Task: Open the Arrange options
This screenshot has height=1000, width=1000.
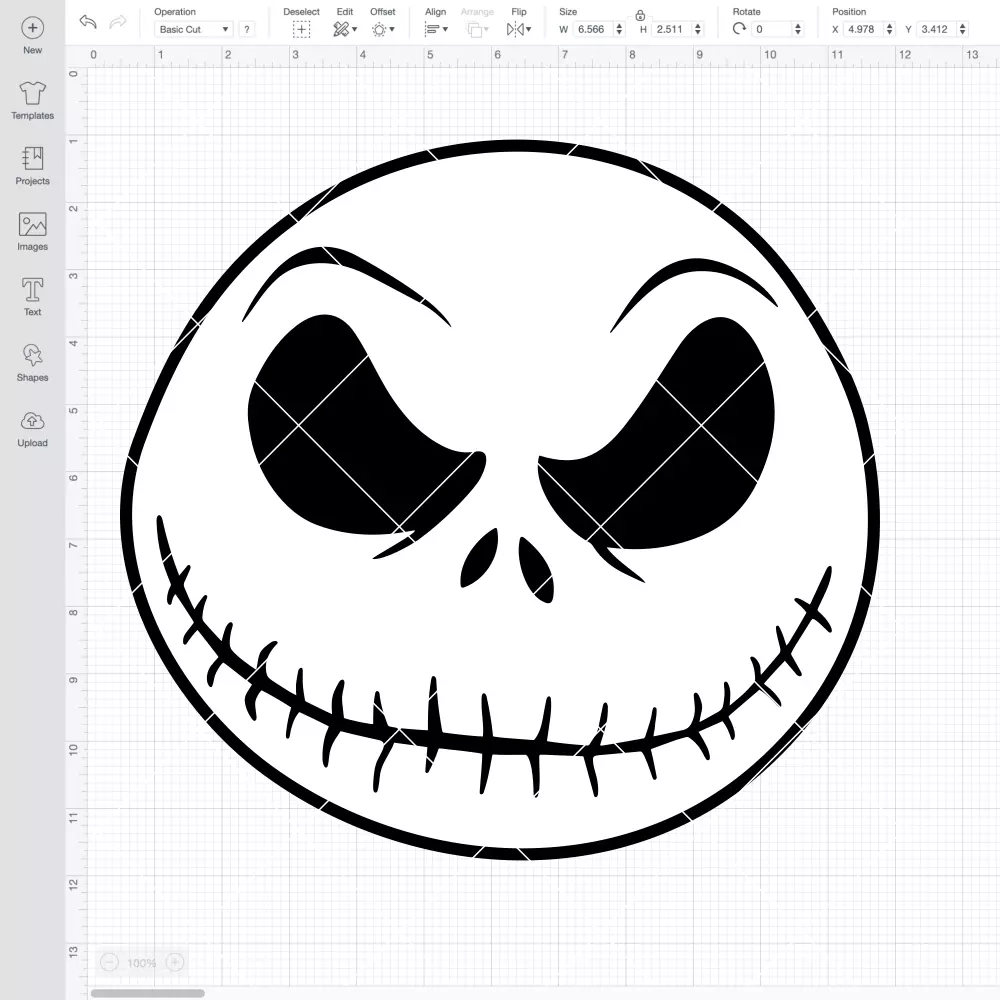Action: (x=478, y=29)
